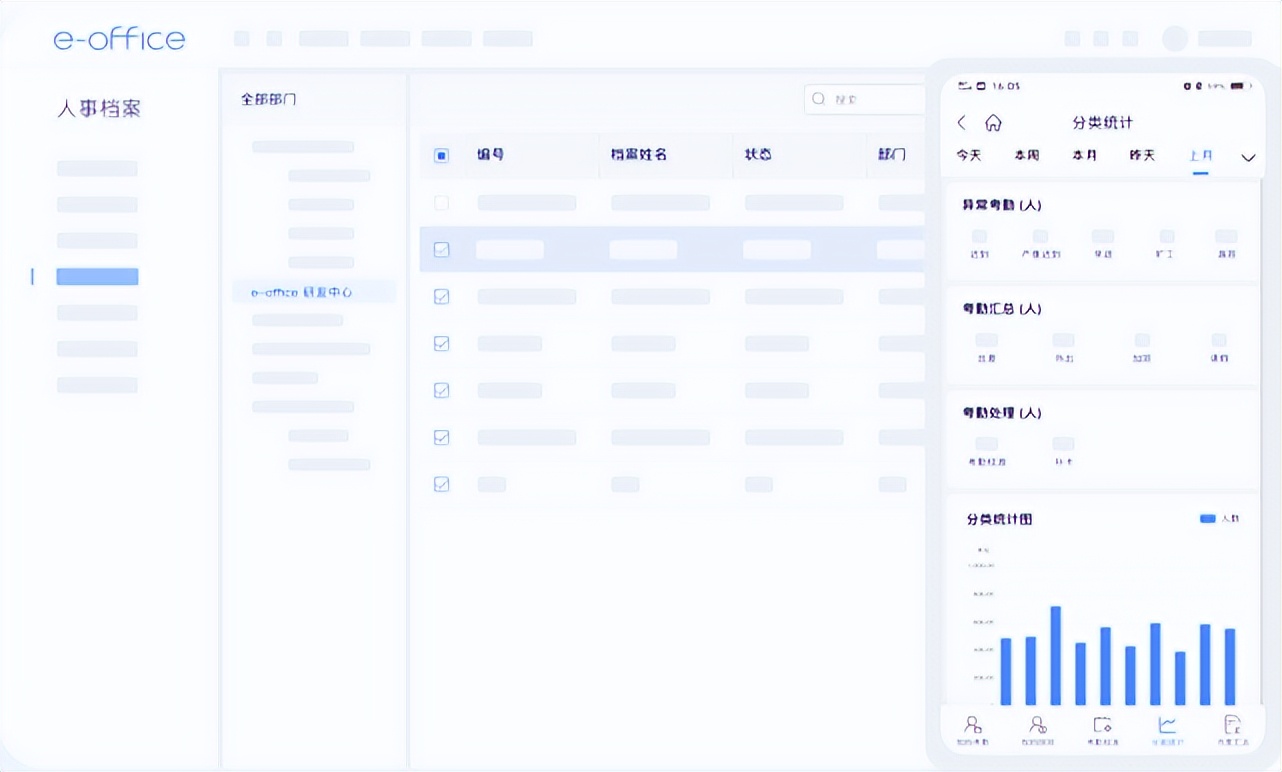The image size is (1282, 772).
Task: Tap the document icon in bottom navigation
Action: click(1232, 725)
